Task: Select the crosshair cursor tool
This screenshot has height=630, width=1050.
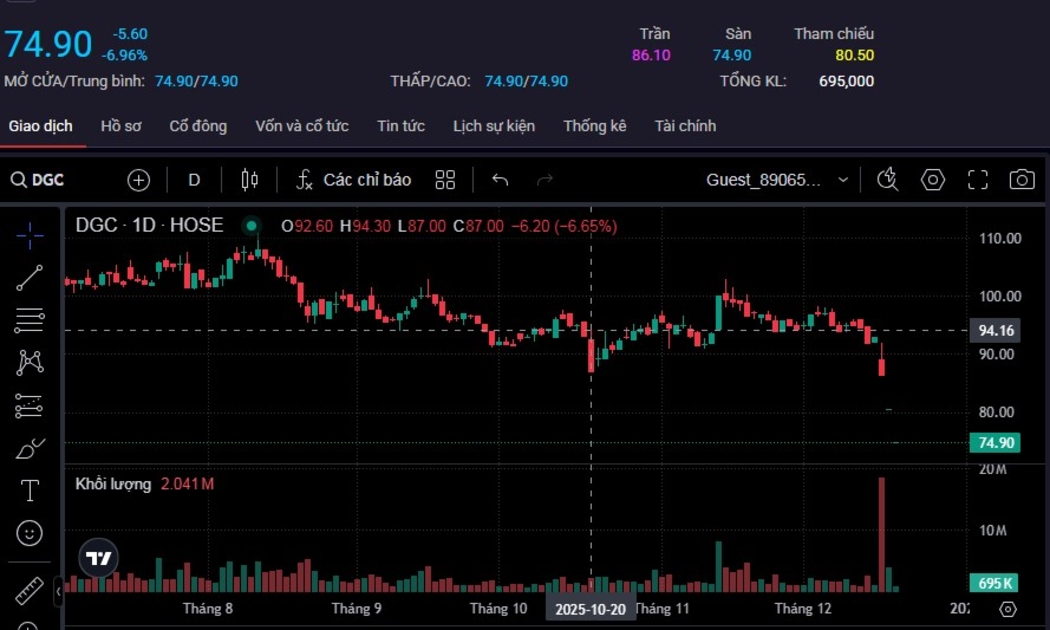Action: click(x=30, y=236)
